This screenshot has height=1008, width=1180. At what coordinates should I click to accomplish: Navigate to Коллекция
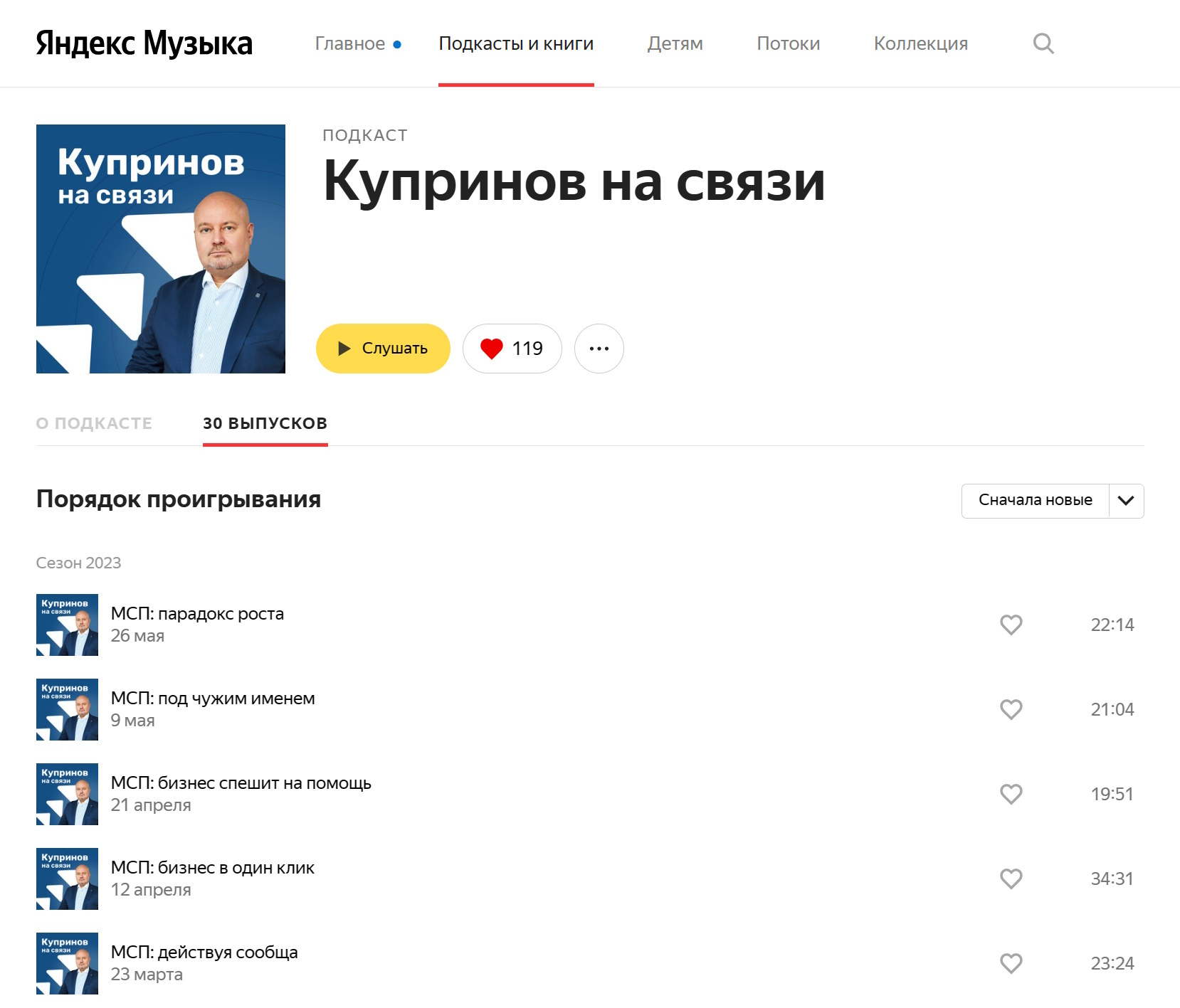pos(920,44)
